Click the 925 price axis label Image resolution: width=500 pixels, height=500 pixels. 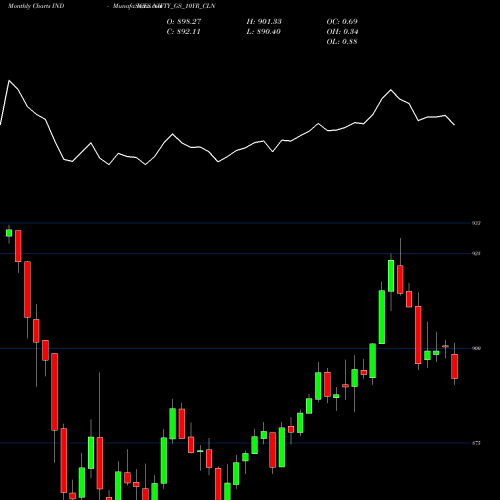pyautogui.click(x=476, y=253)
